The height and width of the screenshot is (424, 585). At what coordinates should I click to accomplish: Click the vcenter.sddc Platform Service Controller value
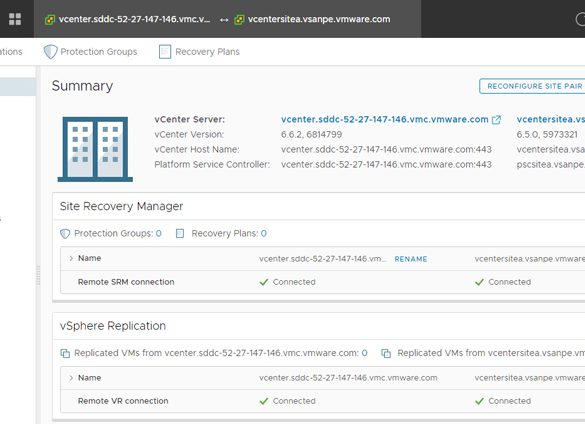[386, 165]
